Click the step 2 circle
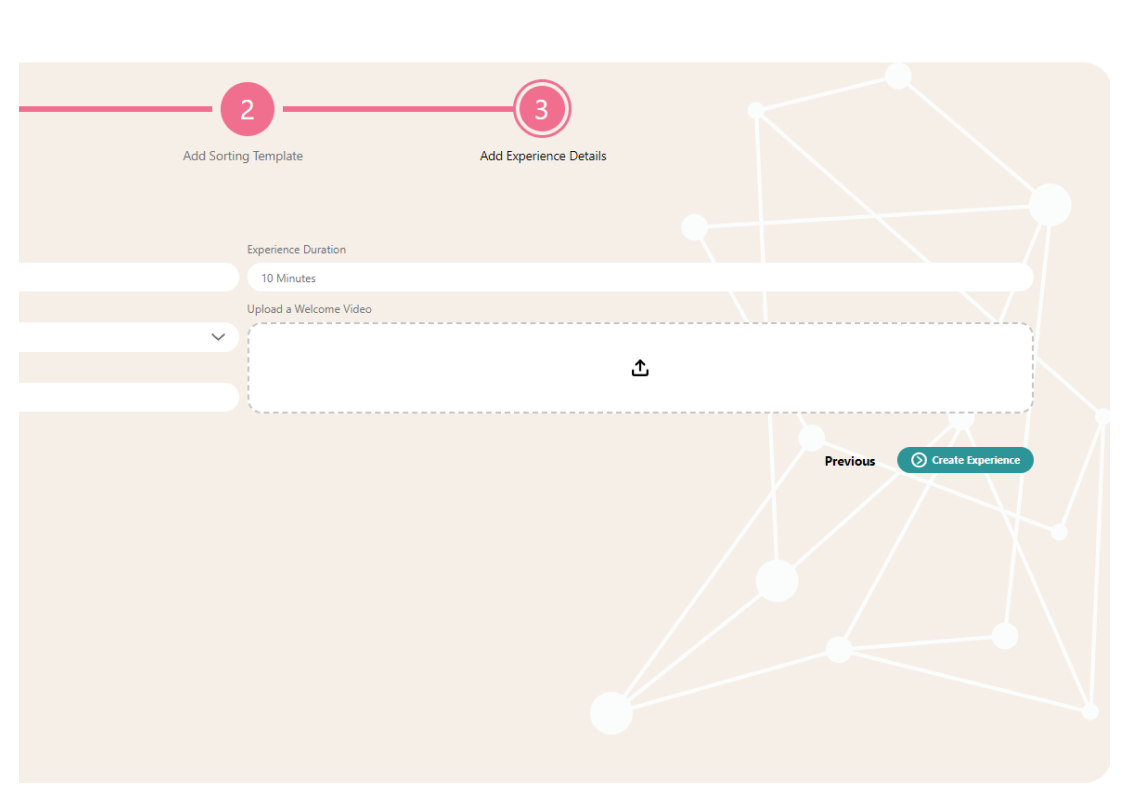Viewport: 1130px width, 811px height. click(247, 109)
